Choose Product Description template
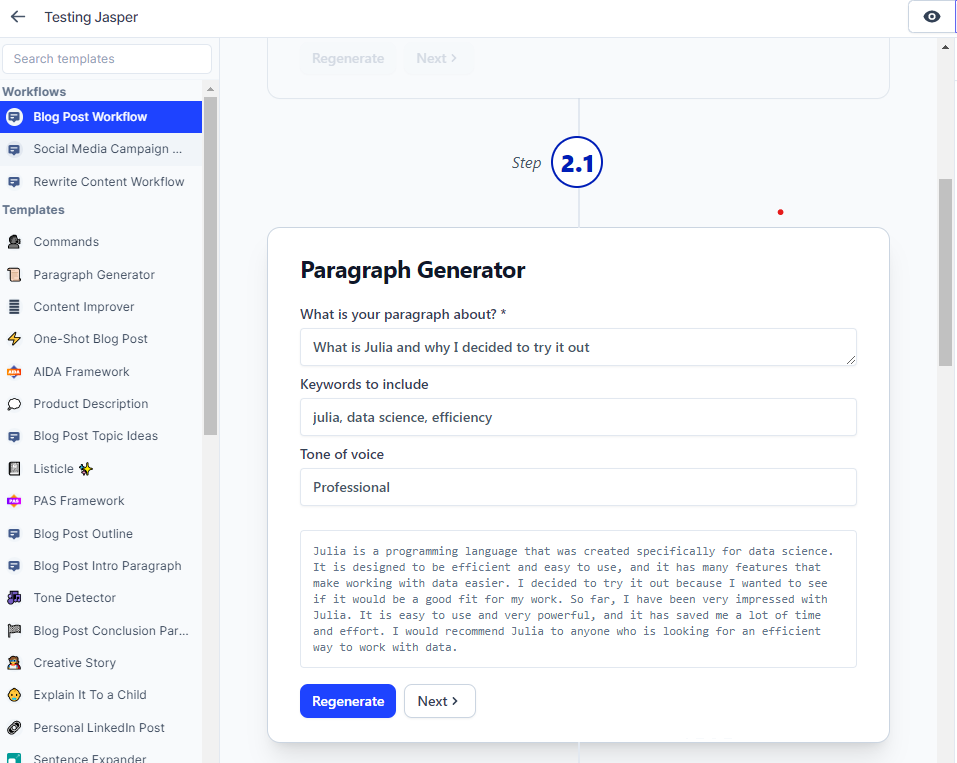 [x=101, y=404]
